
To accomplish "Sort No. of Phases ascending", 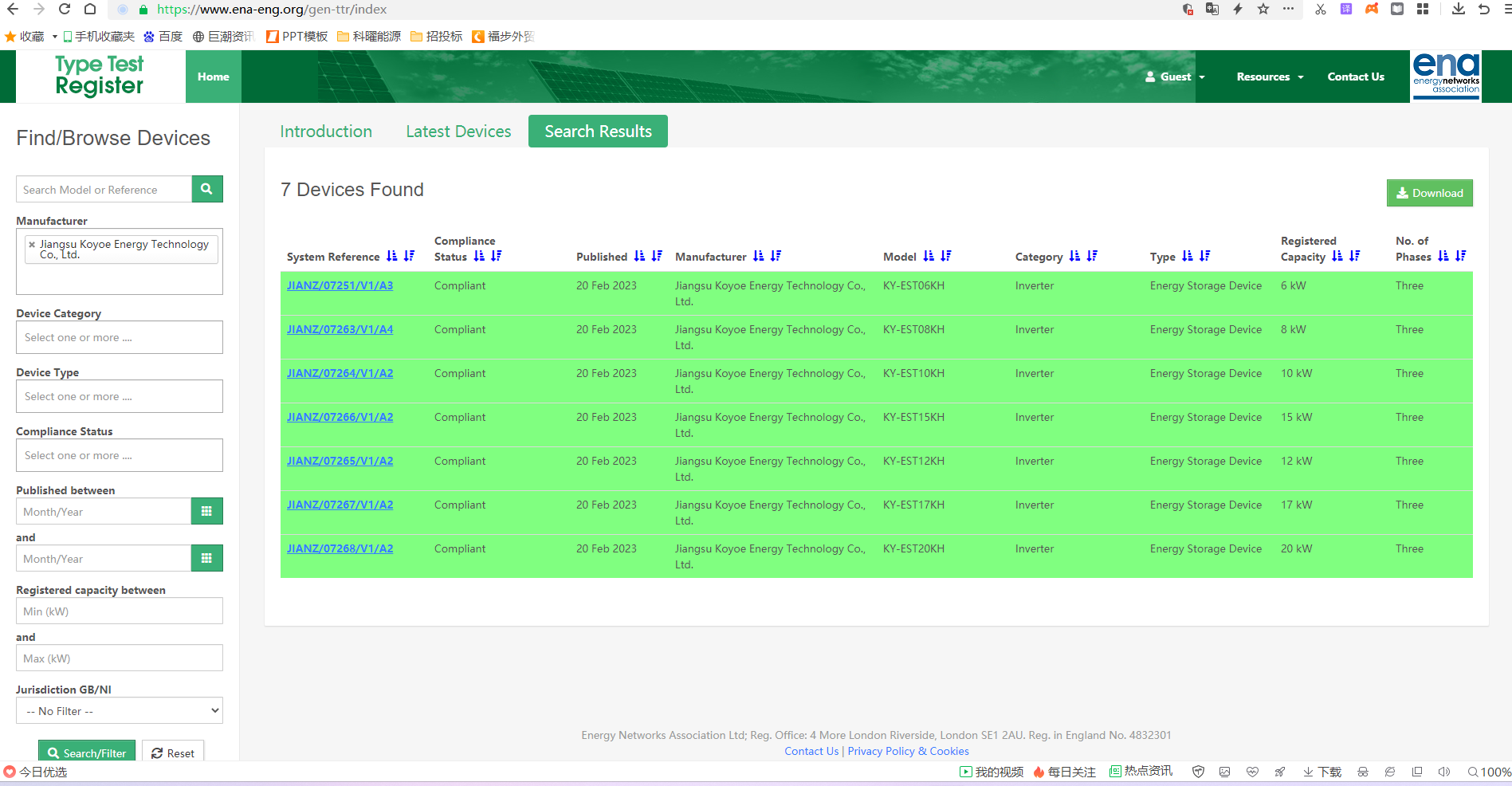I will point(1443,256).
